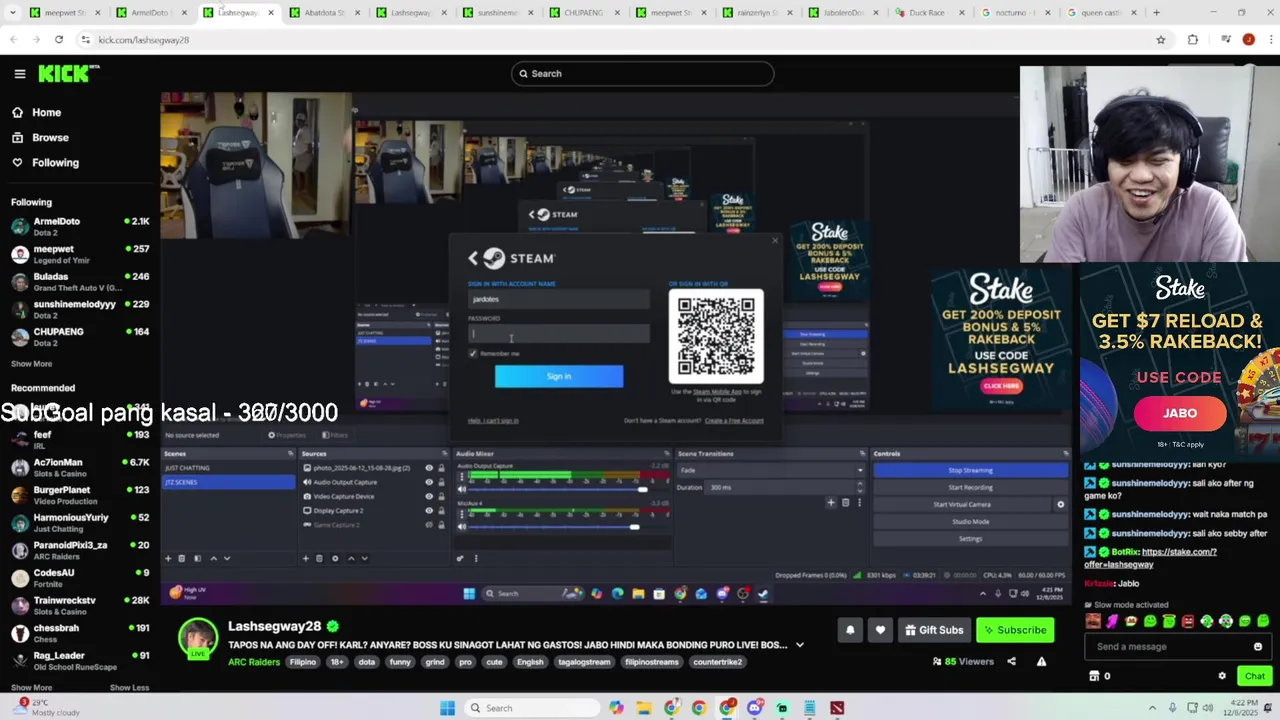Click JABO button on Stake banner
This screenshot has height=720, width=1280.
point(1180,413)
